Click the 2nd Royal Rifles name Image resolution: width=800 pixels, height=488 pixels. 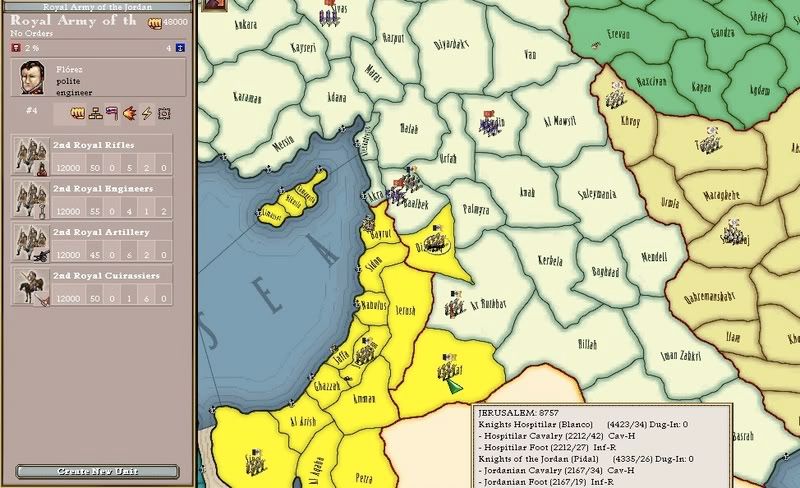pos(94,145)
